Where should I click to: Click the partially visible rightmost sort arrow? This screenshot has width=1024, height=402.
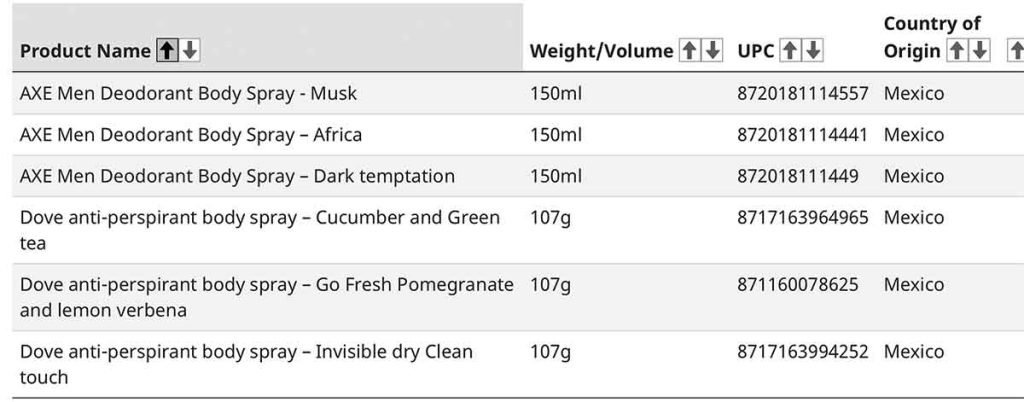coord(1015,51)
